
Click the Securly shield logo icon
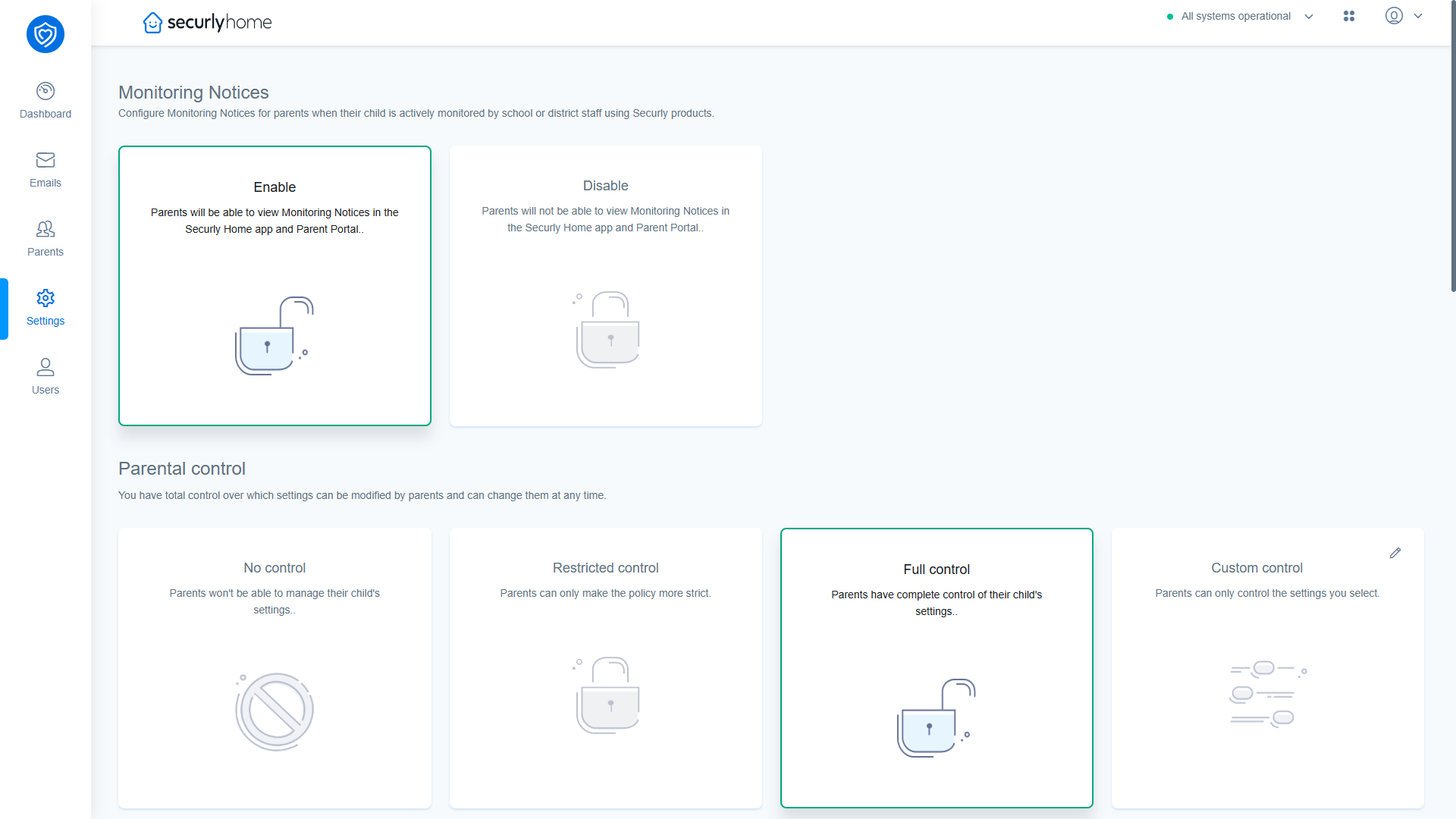45,34
